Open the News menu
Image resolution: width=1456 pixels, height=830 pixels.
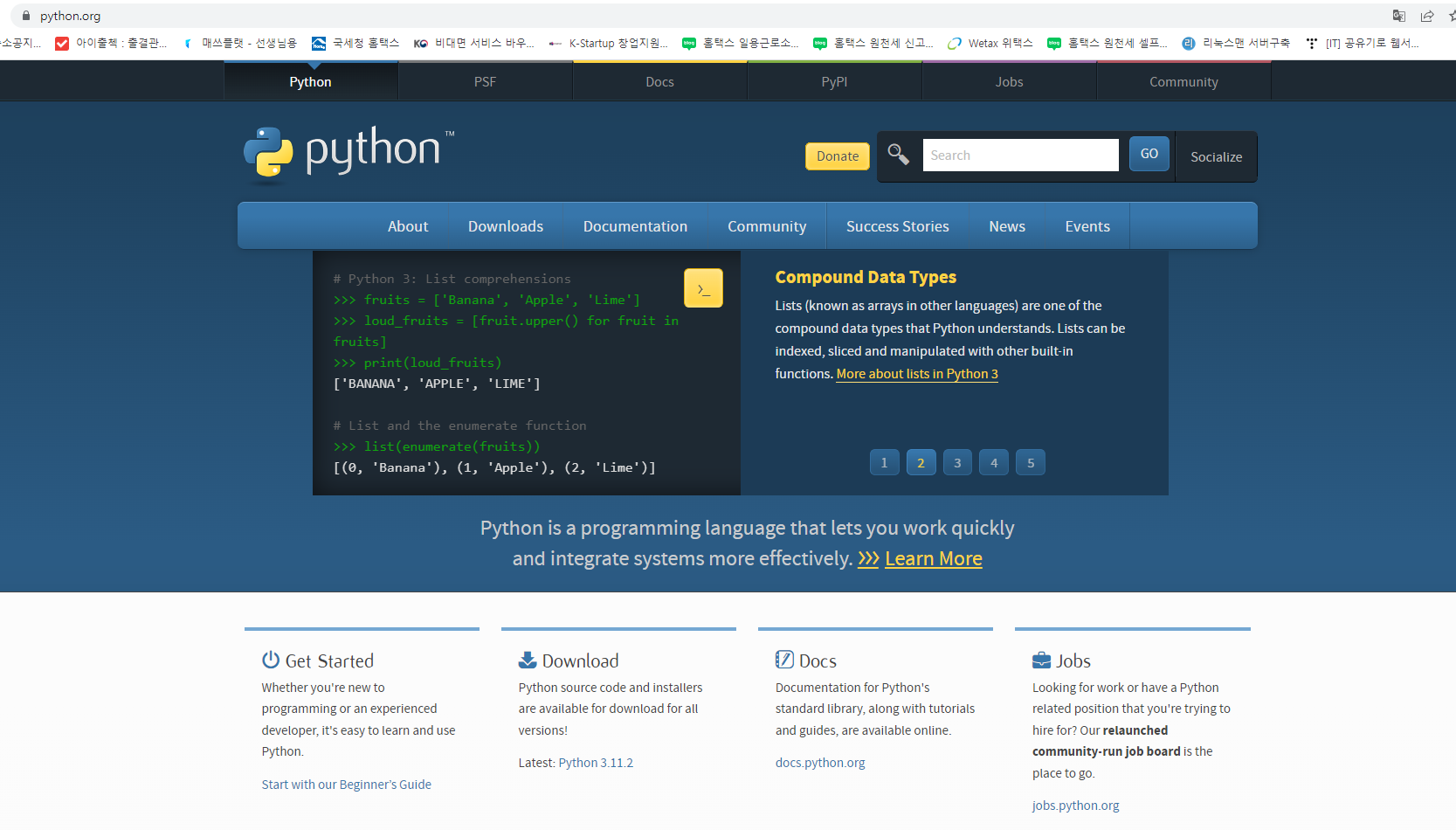[1007, 226]
